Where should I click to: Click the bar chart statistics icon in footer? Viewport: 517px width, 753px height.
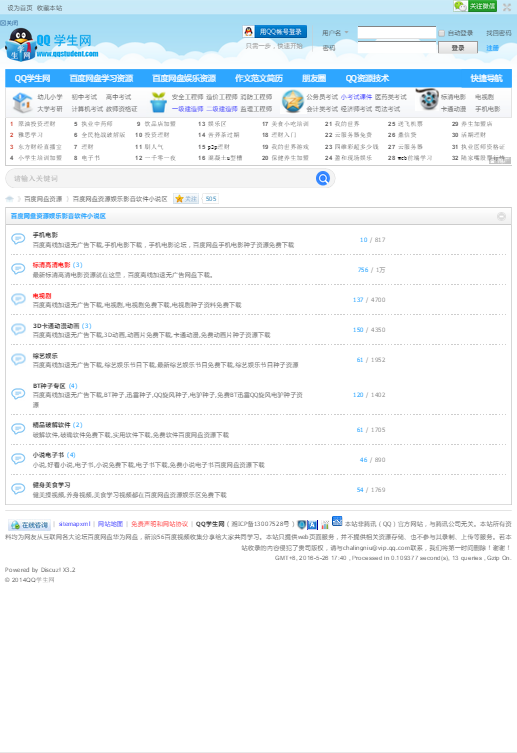[325, 524]
